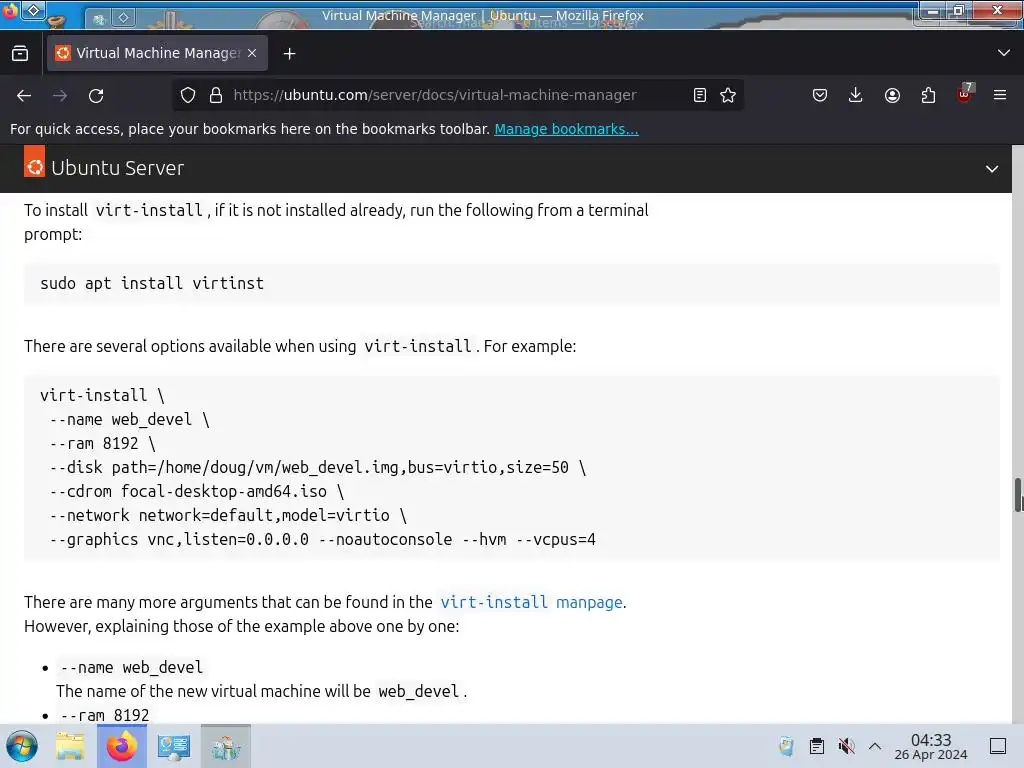Switch to Firefox in the taskbar
Image resolution: width=1024 pixels, height=768 pixels.
pos(121,746)
